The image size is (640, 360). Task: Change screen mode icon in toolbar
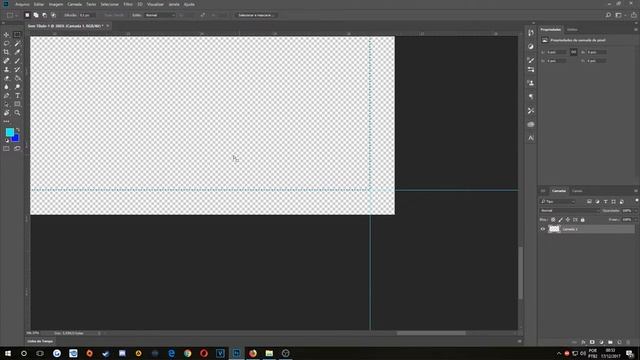click(x=17, y=149)
